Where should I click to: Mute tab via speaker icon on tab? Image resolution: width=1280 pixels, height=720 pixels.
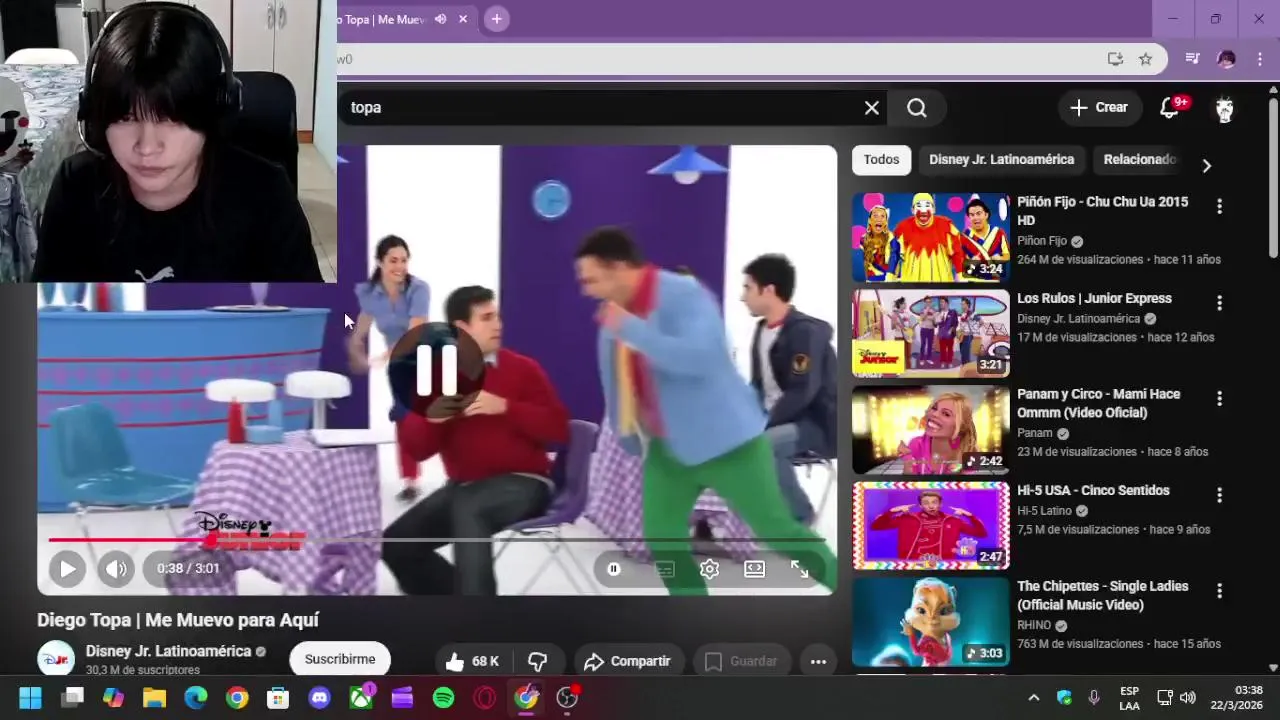pyautogui.click(x=440, y=19)
